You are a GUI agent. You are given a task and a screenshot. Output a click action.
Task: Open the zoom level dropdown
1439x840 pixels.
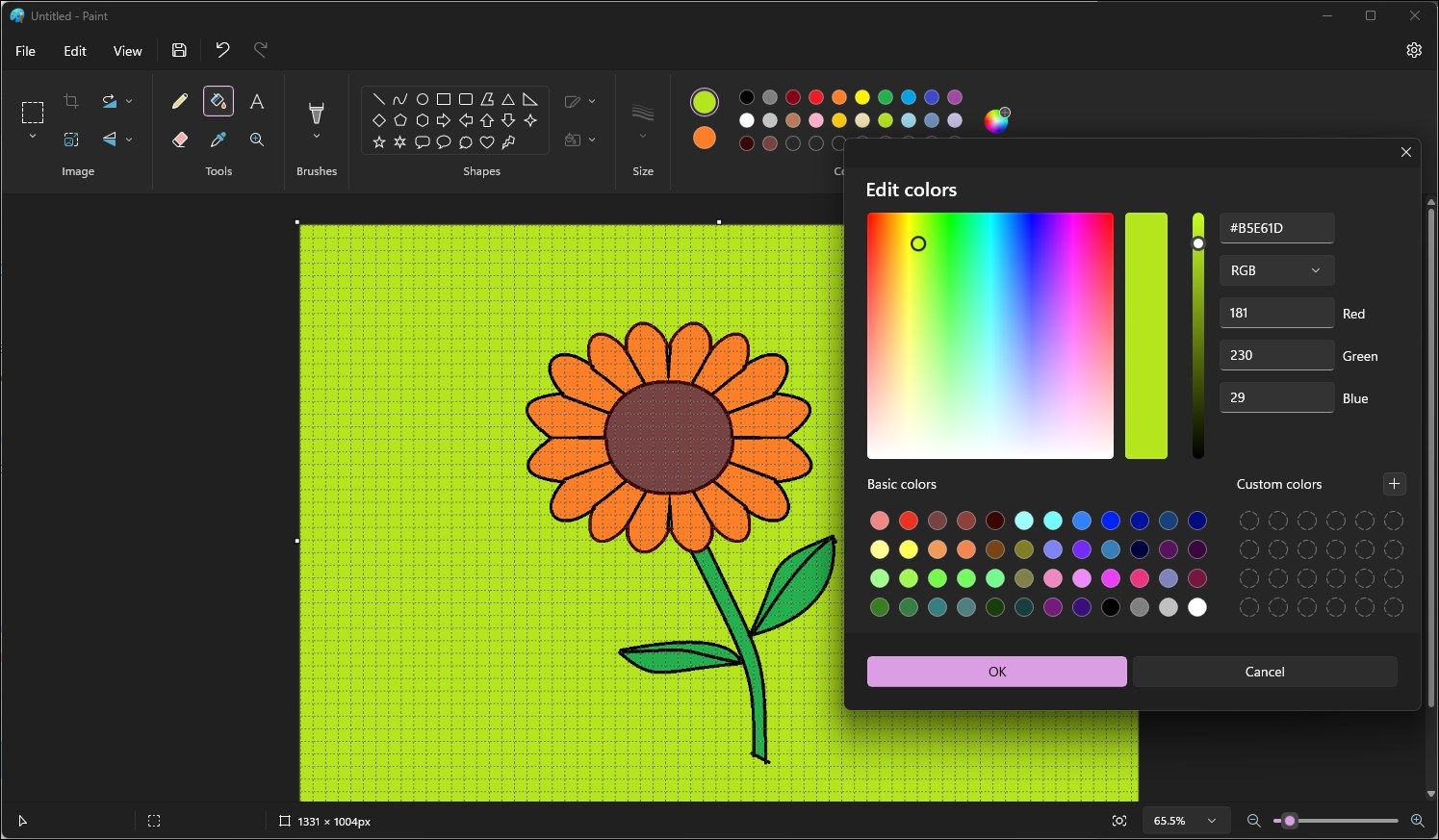pos(1185,820)
